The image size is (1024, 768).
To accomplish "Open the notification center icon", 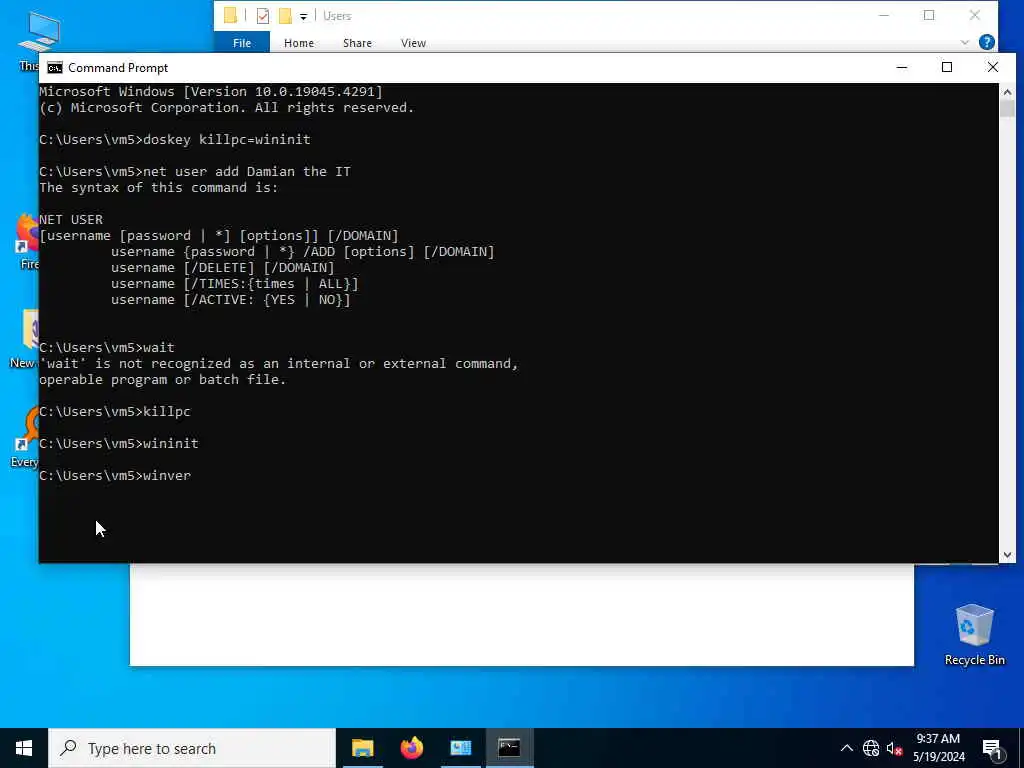I will (992, 748).
